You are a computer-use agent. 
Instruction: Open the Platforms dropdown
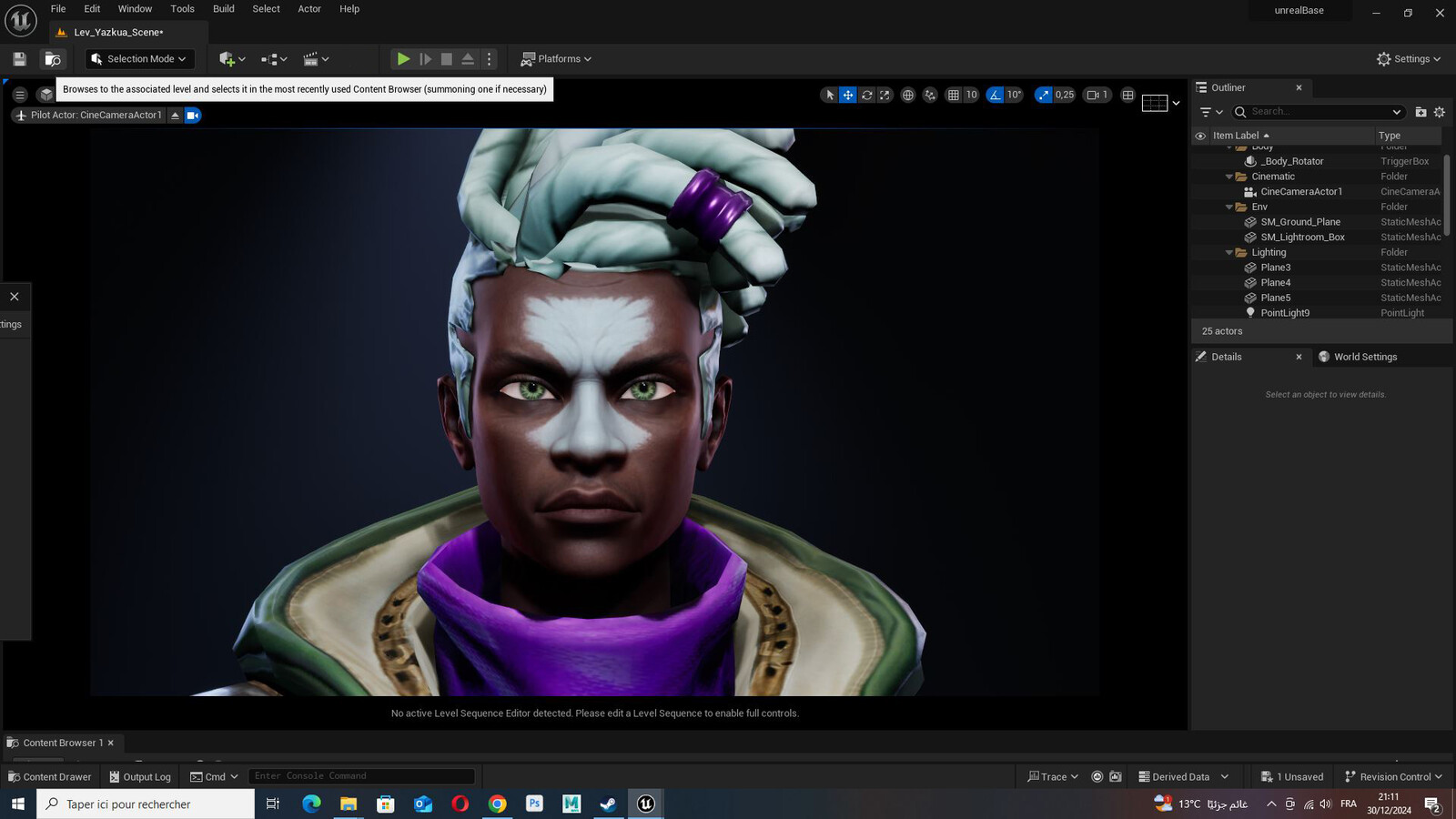tap(556, 59)
